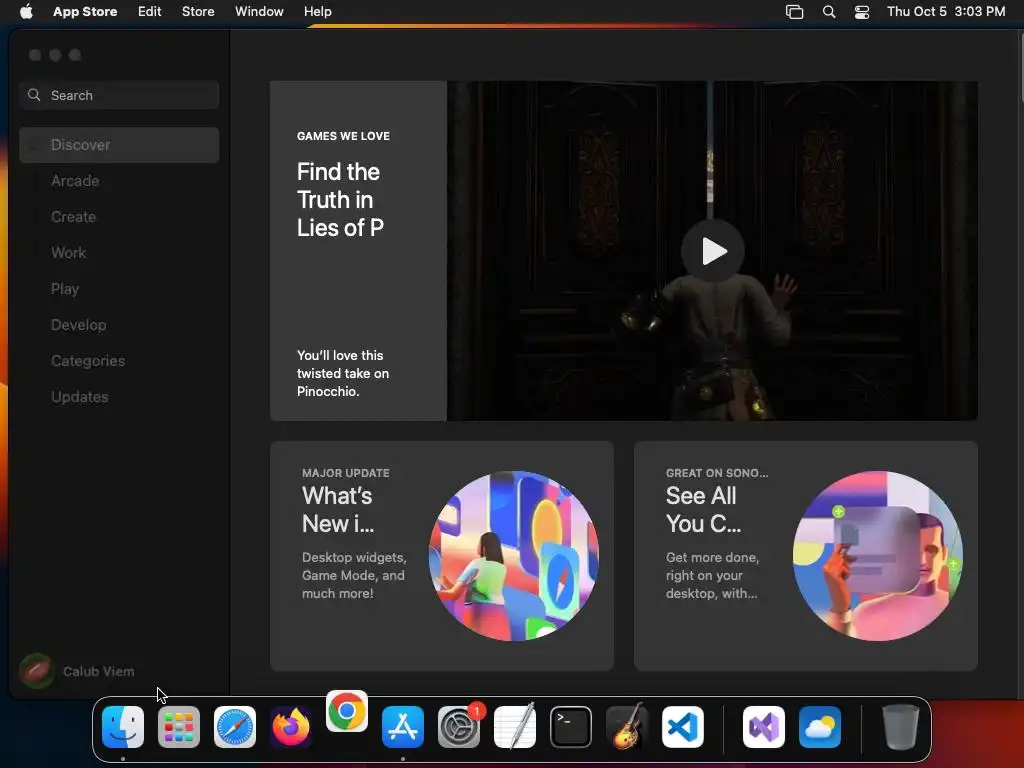Open the Window menu
Image resolution: width=1024 pixels, height=768 pixels.
(x=259, y=12)
